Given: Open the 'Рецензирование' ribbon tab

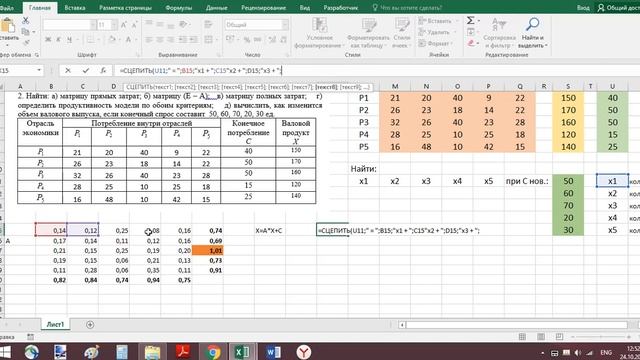Looking at the screenshot, I should (263, 8).
